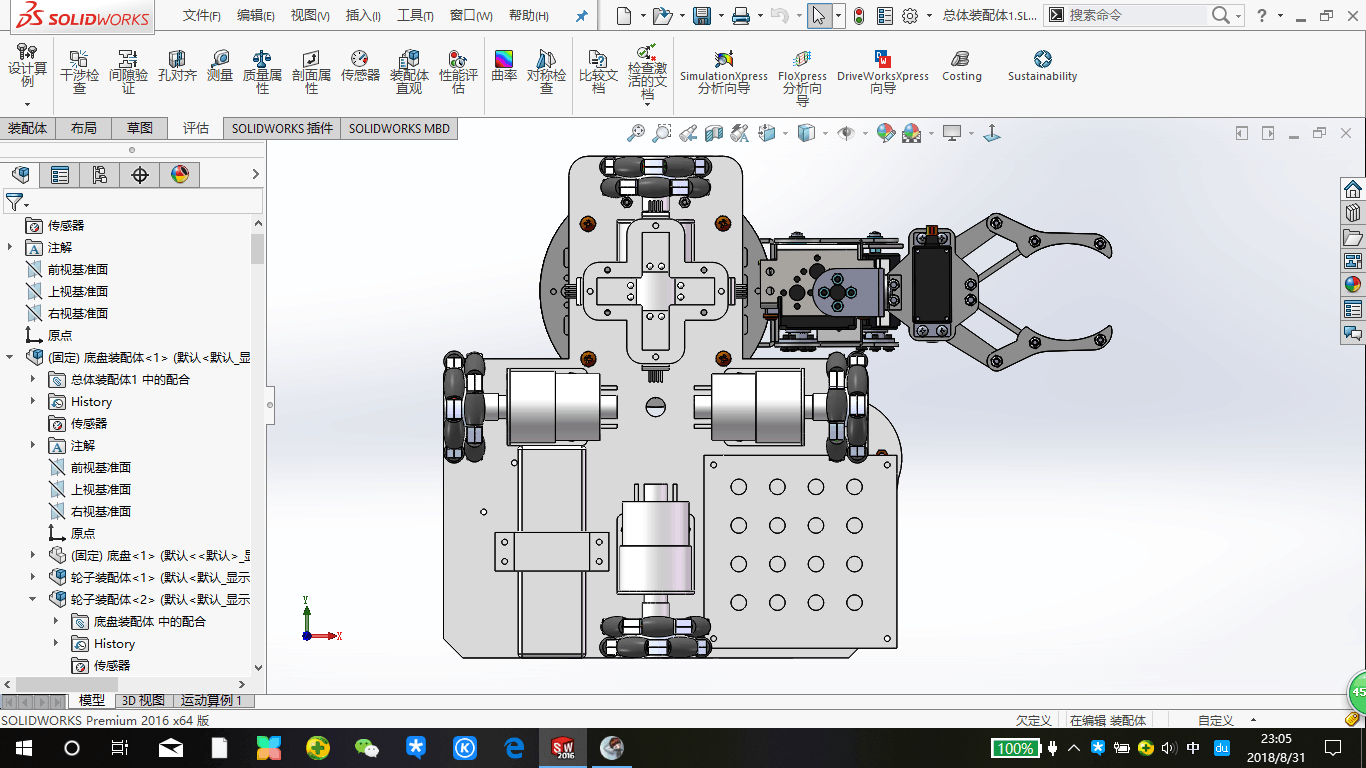Launch the 曲率 curvature display tool

tap(504, 67)
